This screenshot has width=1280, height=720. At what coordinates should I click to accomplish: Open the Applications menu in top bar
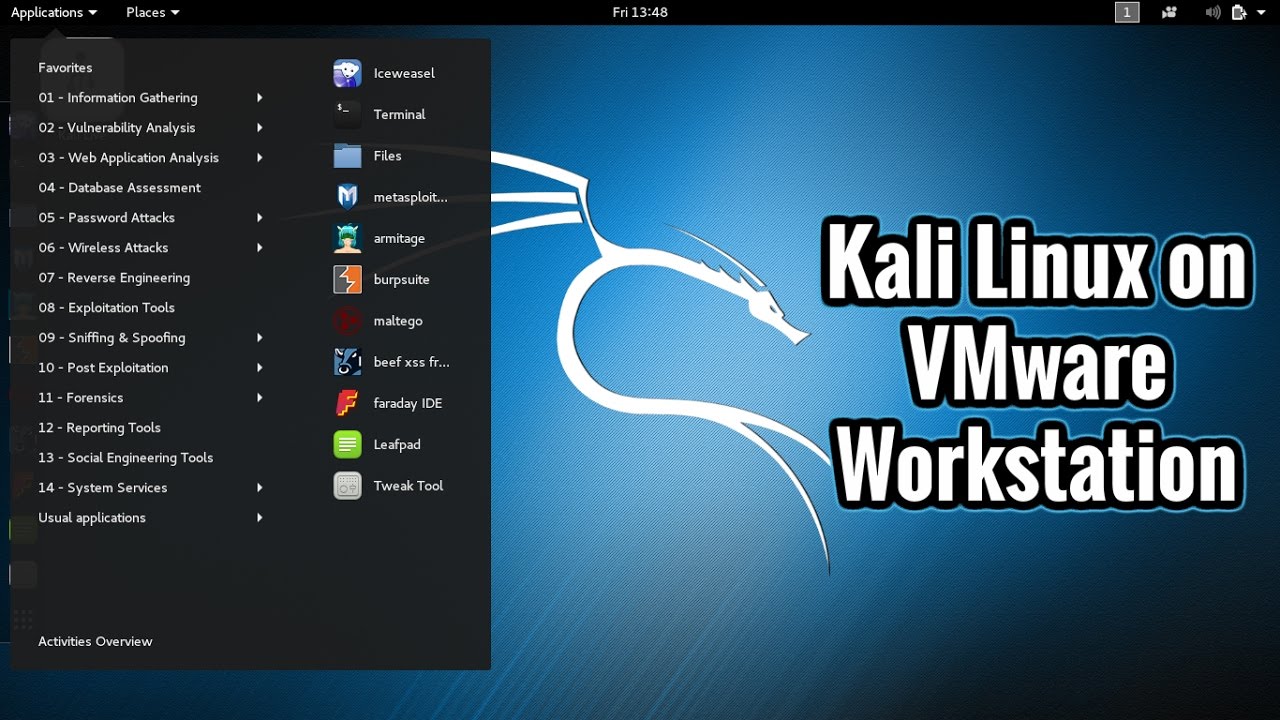pos(54,12)
